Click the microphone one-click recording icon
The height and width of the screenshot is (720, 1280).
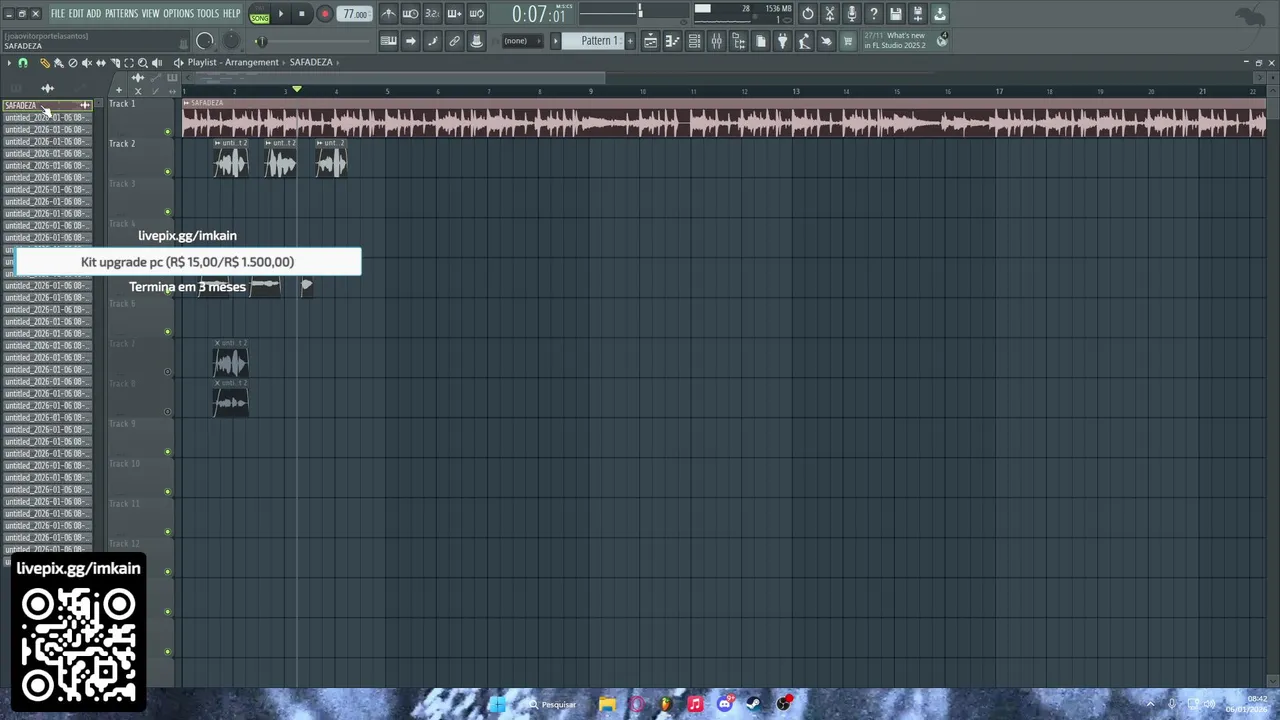click(852, 14)
